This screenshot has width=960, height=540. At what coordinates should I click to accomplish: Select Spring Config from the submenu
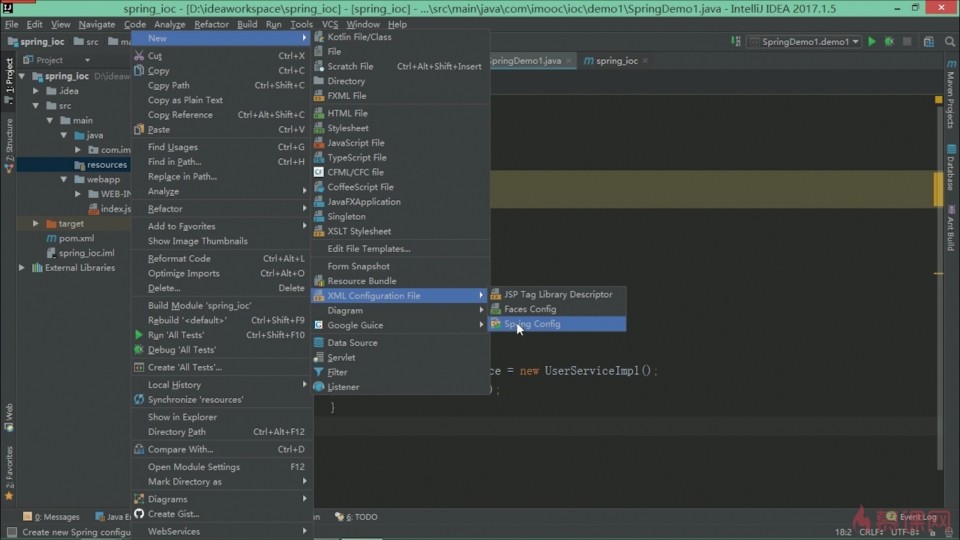tap(532, 324)
